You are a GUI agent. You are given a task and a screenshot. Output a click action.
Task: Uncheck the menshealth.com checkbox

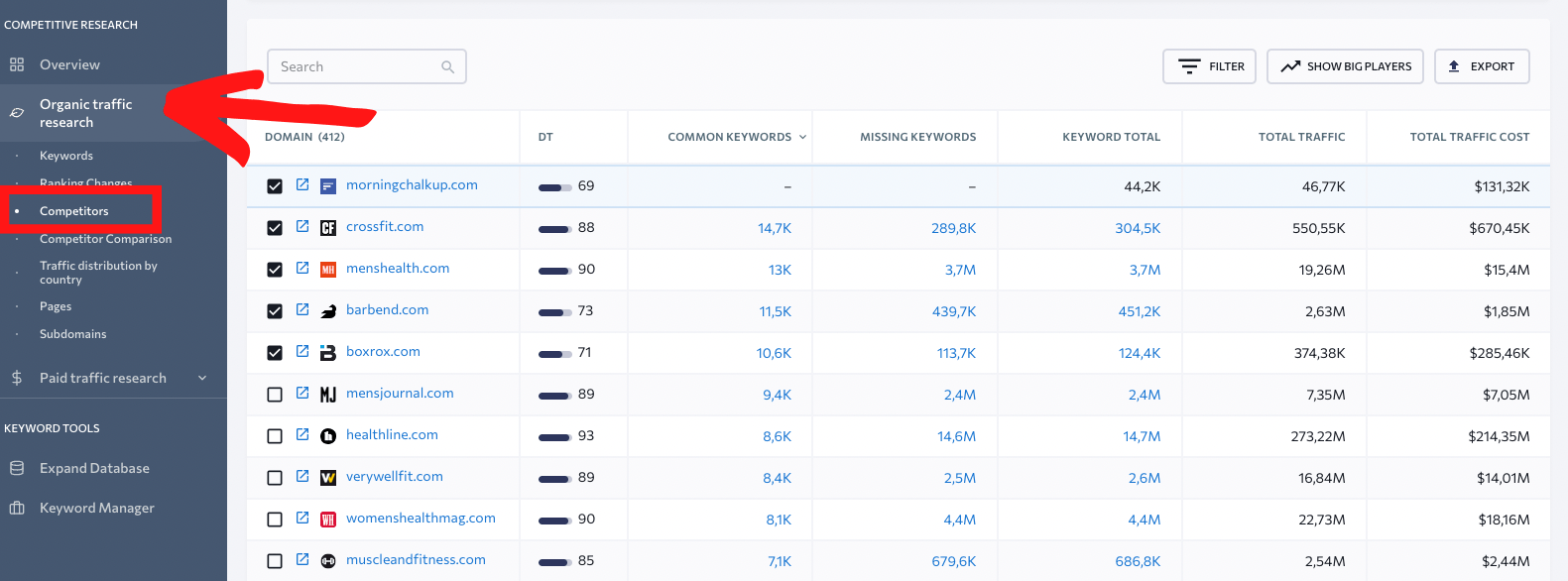point(275,270)
